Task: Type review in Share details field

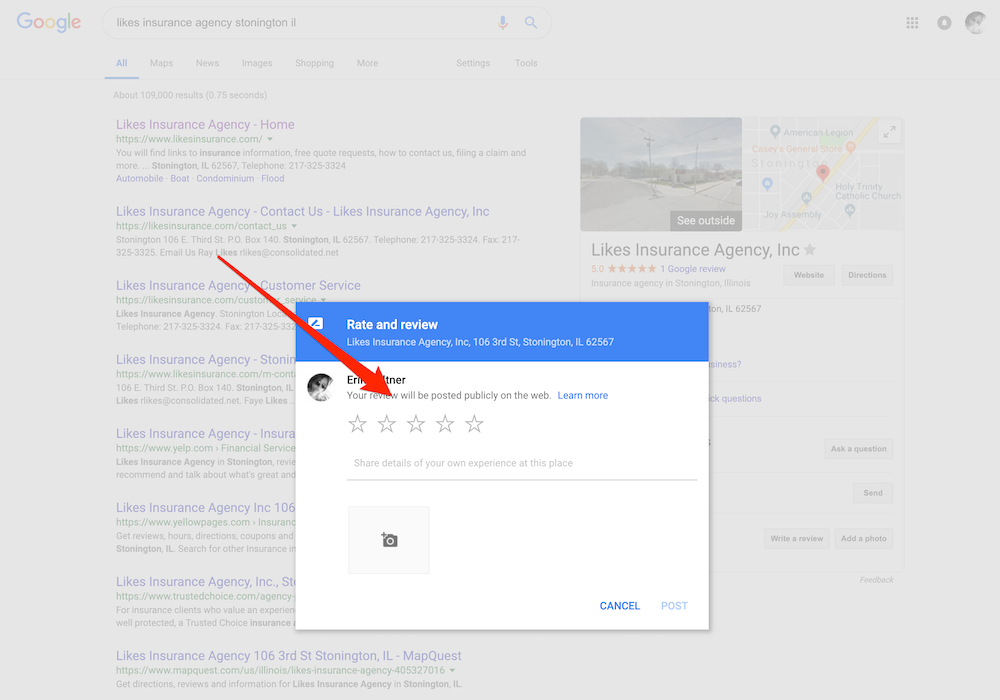Action: click(522, 463)
